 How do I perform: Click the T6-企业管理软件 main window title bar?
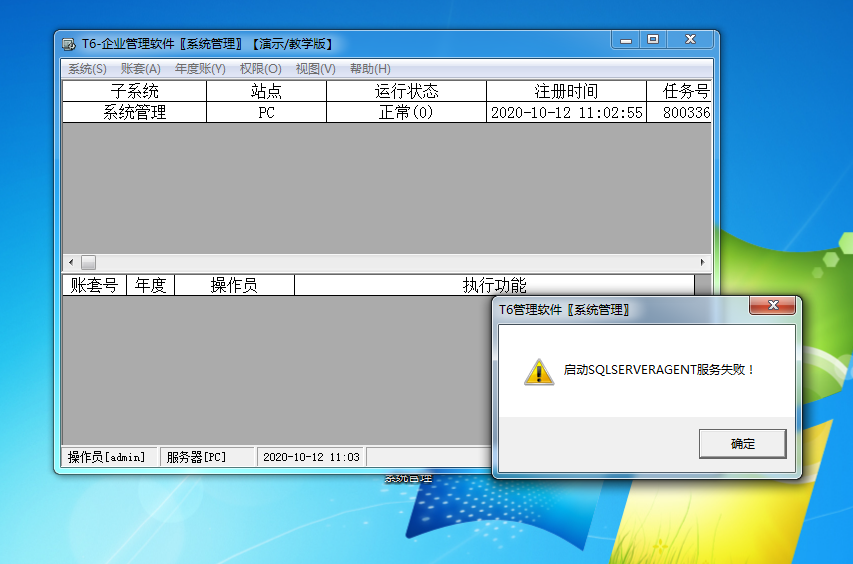click(337, 44)
